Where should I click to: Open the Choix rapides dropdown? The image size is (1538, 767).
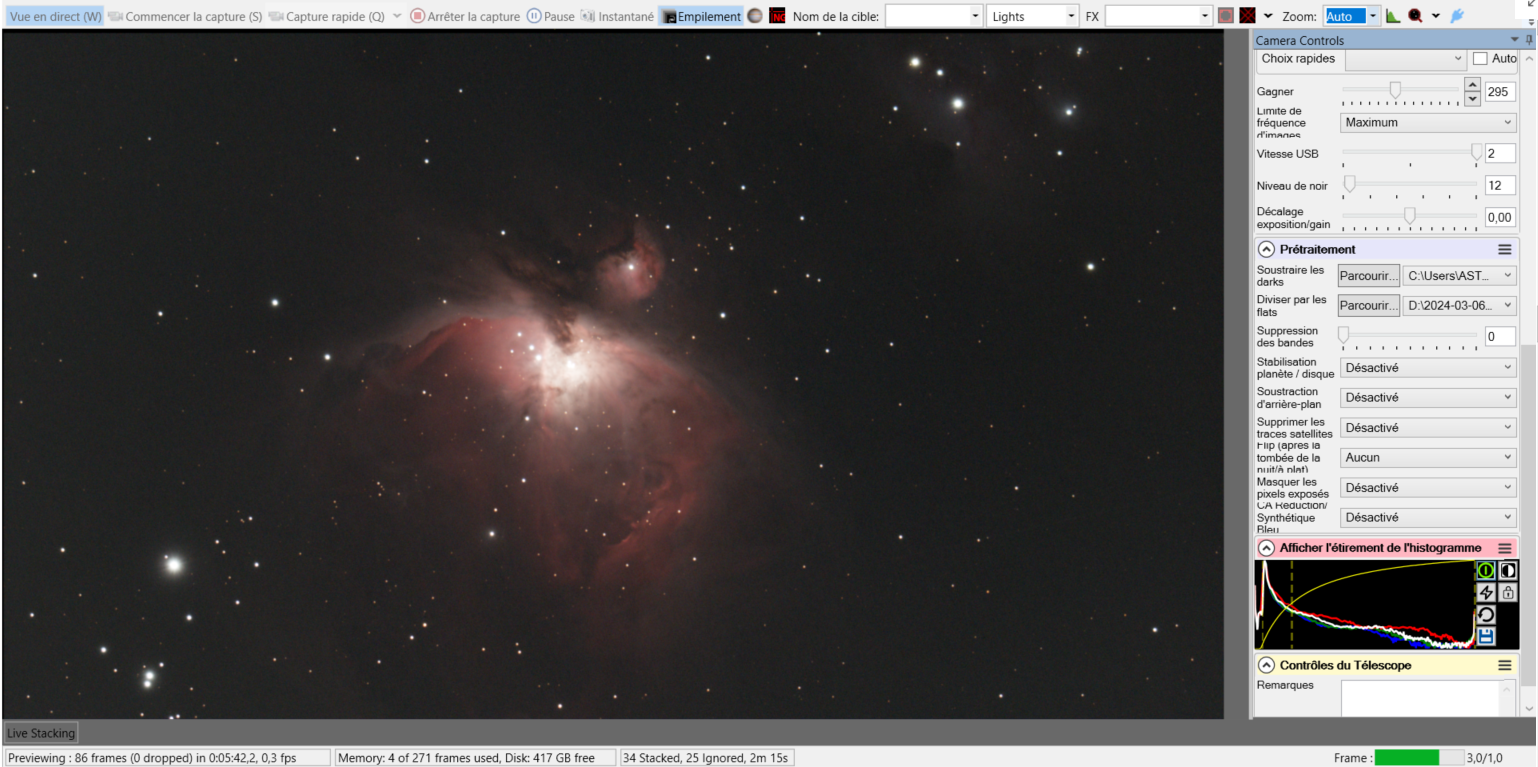click(1406, 59)
